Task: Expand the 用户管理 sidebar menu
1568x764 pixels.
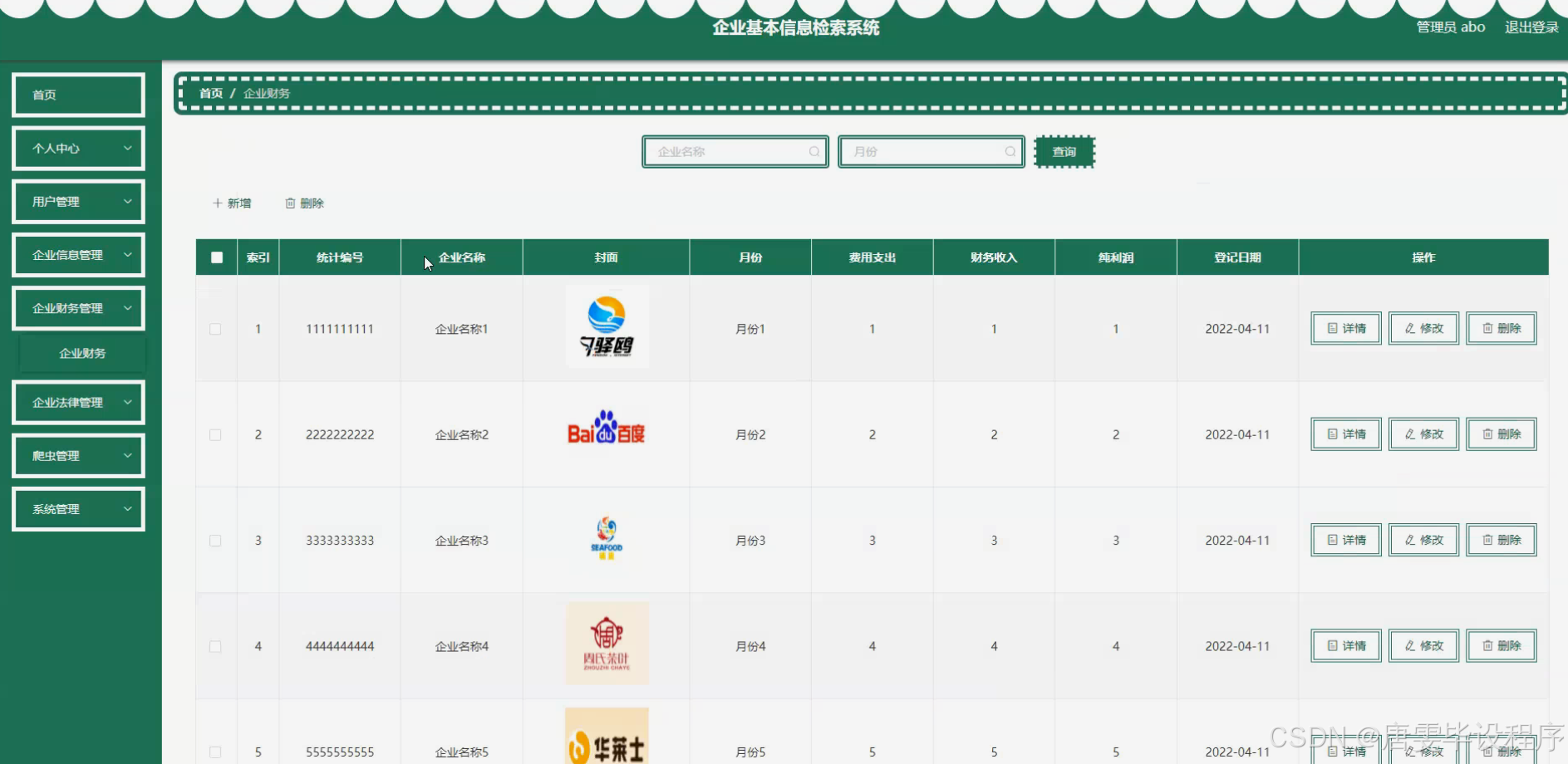Action: click(78, 202)
